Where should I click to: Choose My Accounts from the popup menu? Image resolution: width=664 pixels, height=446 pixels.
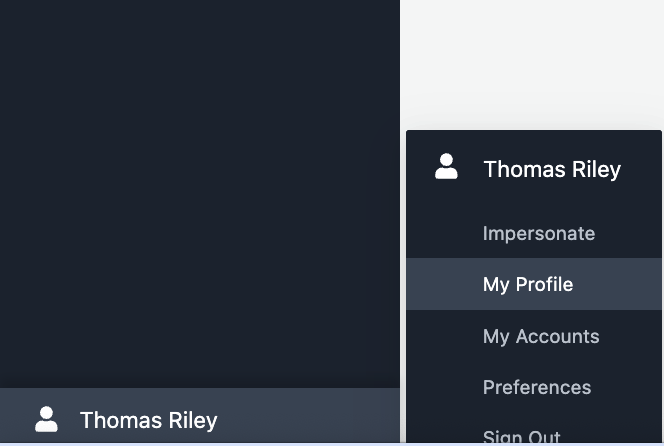540,337
